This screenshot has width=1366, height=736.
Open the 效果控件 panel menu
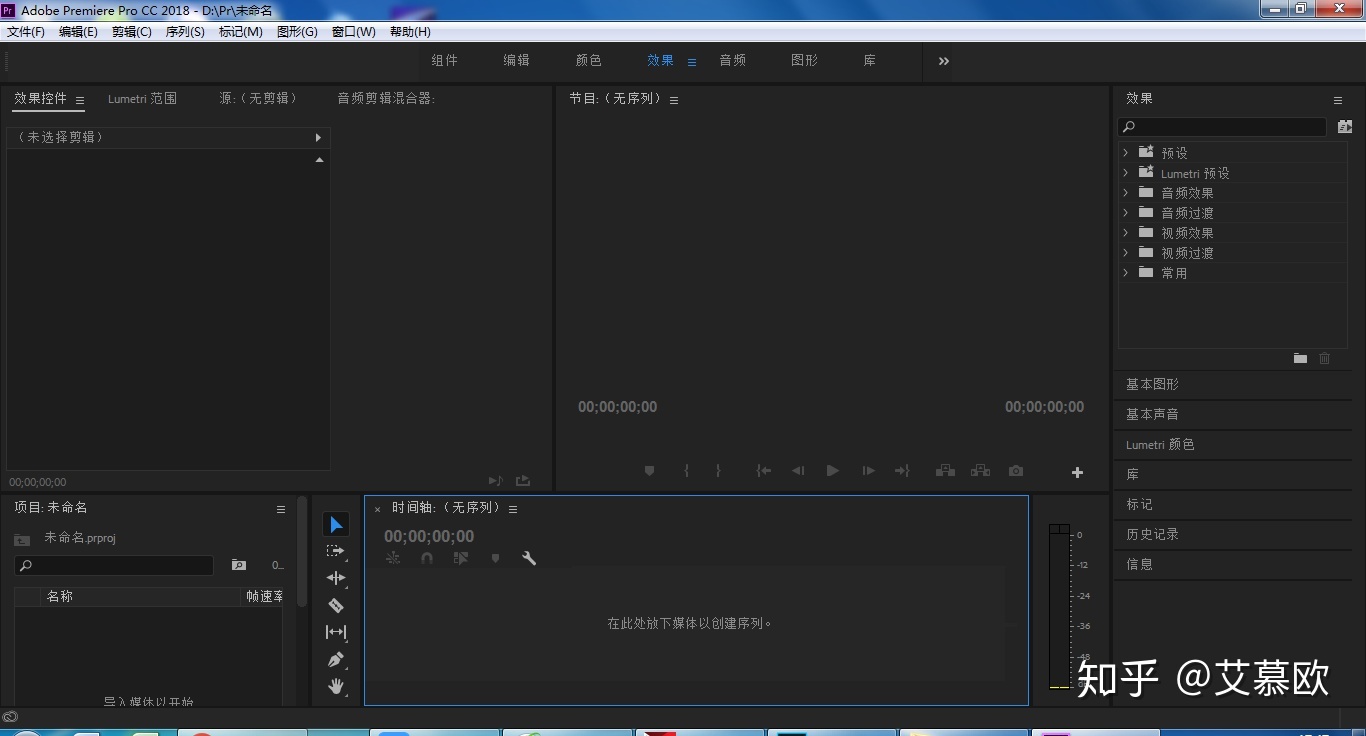(80, 100)
